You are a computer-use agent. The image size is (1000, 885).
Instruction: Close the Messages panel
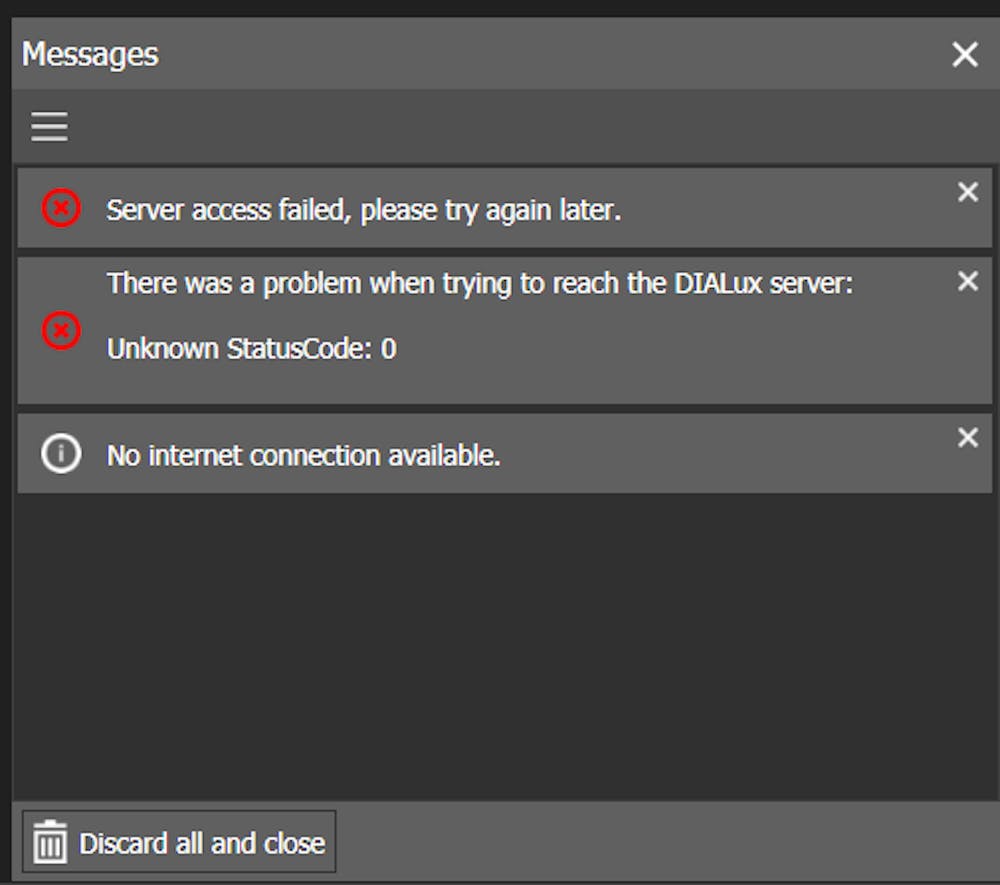coord(965,55)
